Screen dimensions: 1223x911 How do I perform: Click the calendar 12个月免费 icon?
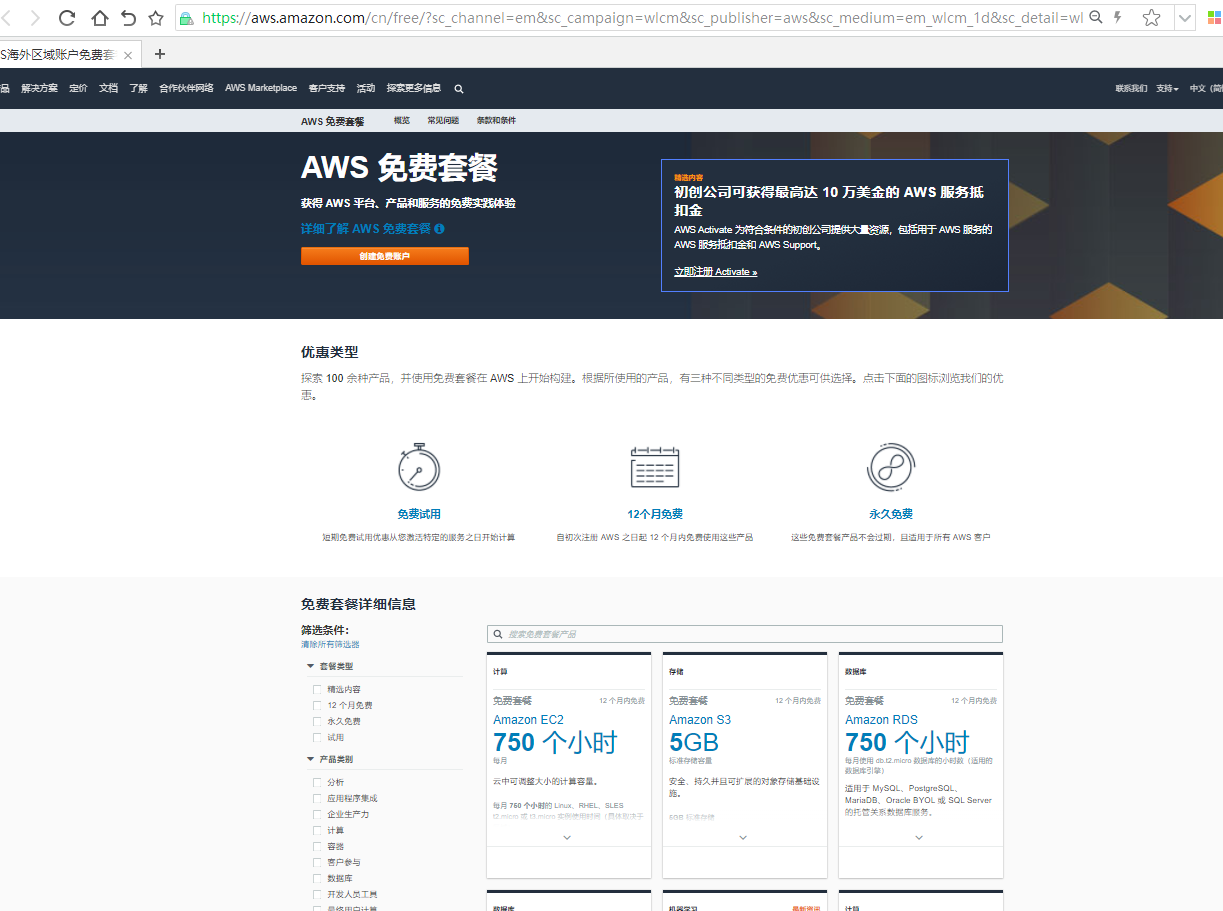coord(655,467)
